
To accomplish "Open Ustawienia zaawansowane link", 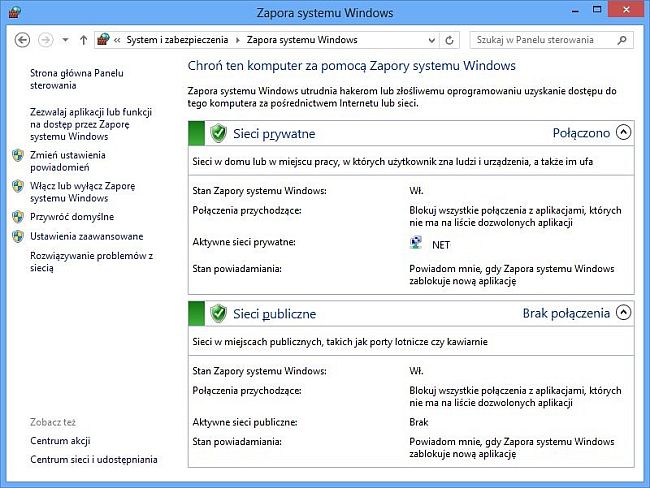I will pos(87,236).
